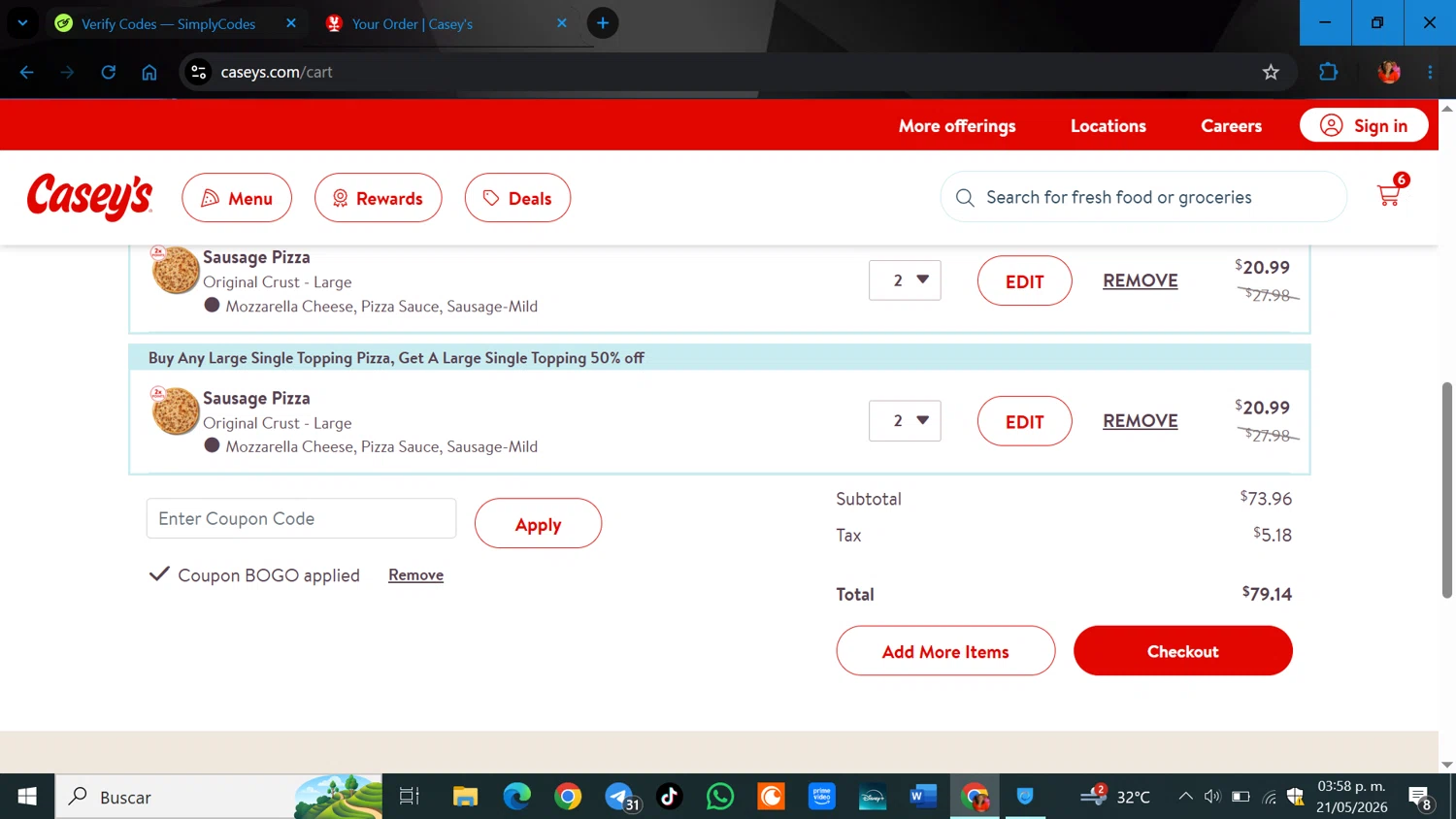Viewport: 1456px width, 819px height.
Task: Reload the Casey's cart page
Action: pyautogui.click(x=109, y=72)
